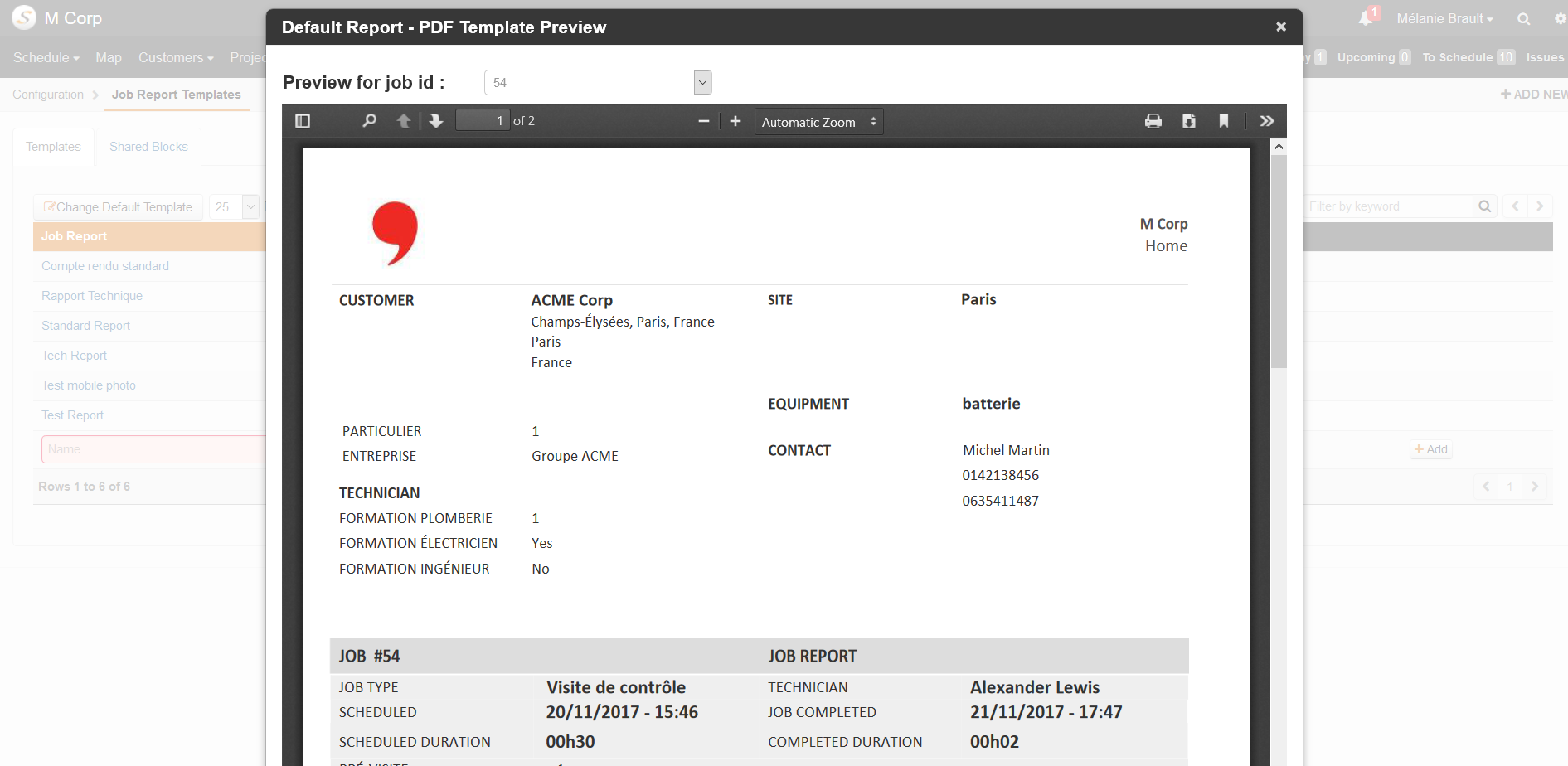Switch to the Templates tab
The height and width of the screenshot is (766, 1568).
click(53, 147)
